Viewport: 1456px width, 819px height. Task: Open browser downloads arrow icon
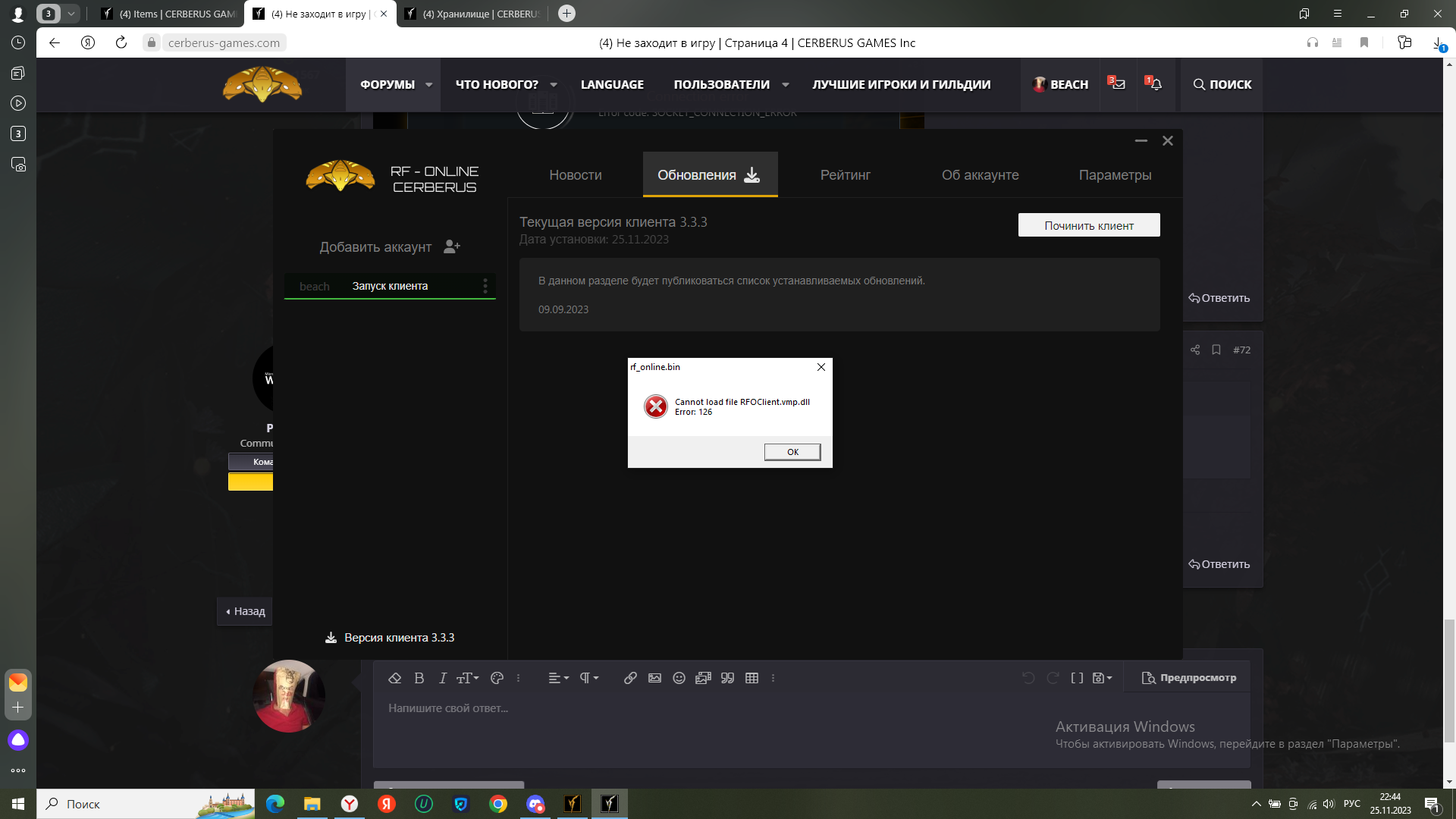coord(1438,42)
